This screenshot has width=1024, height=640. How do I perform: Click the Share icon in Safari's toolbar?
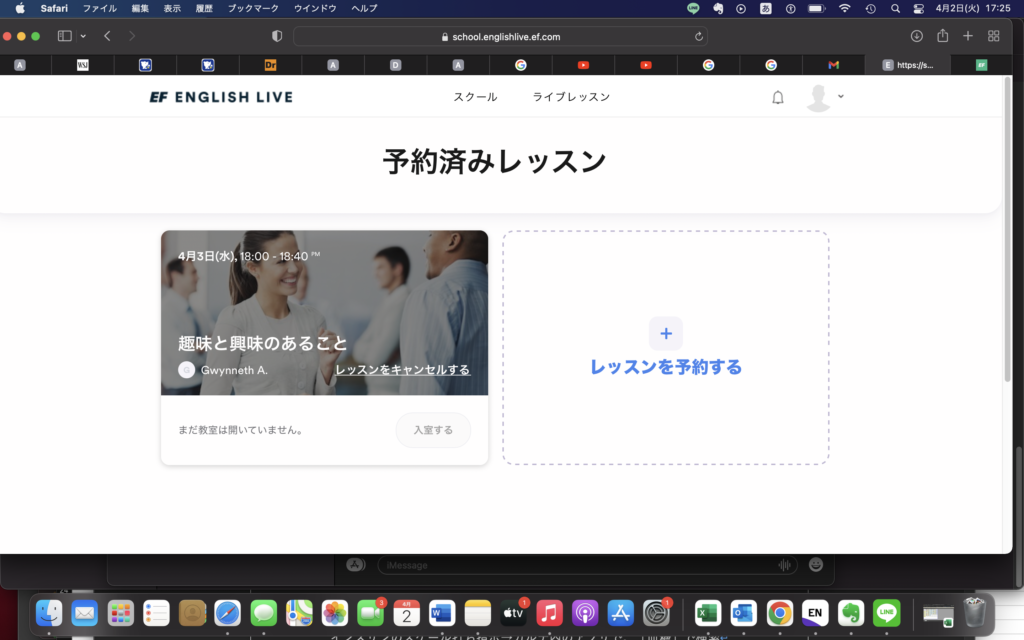[x=941, y=34]
